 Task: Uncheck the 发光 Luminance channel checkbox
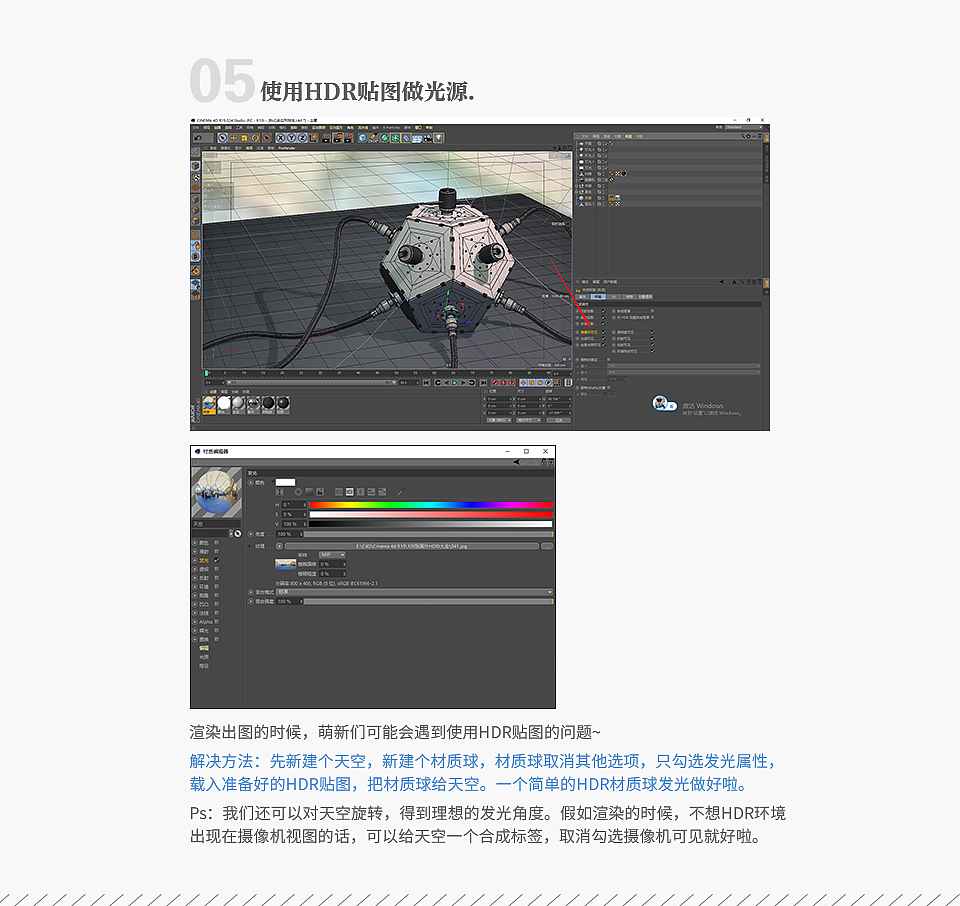tap(217, 560)
